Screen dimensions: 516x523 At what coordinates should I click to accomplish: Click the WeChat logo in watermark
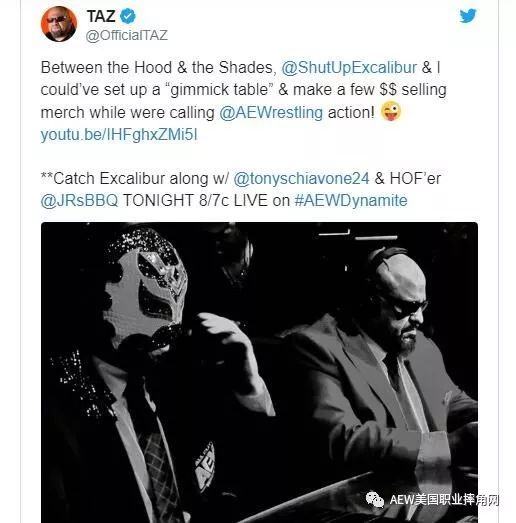tap(375, 499)
